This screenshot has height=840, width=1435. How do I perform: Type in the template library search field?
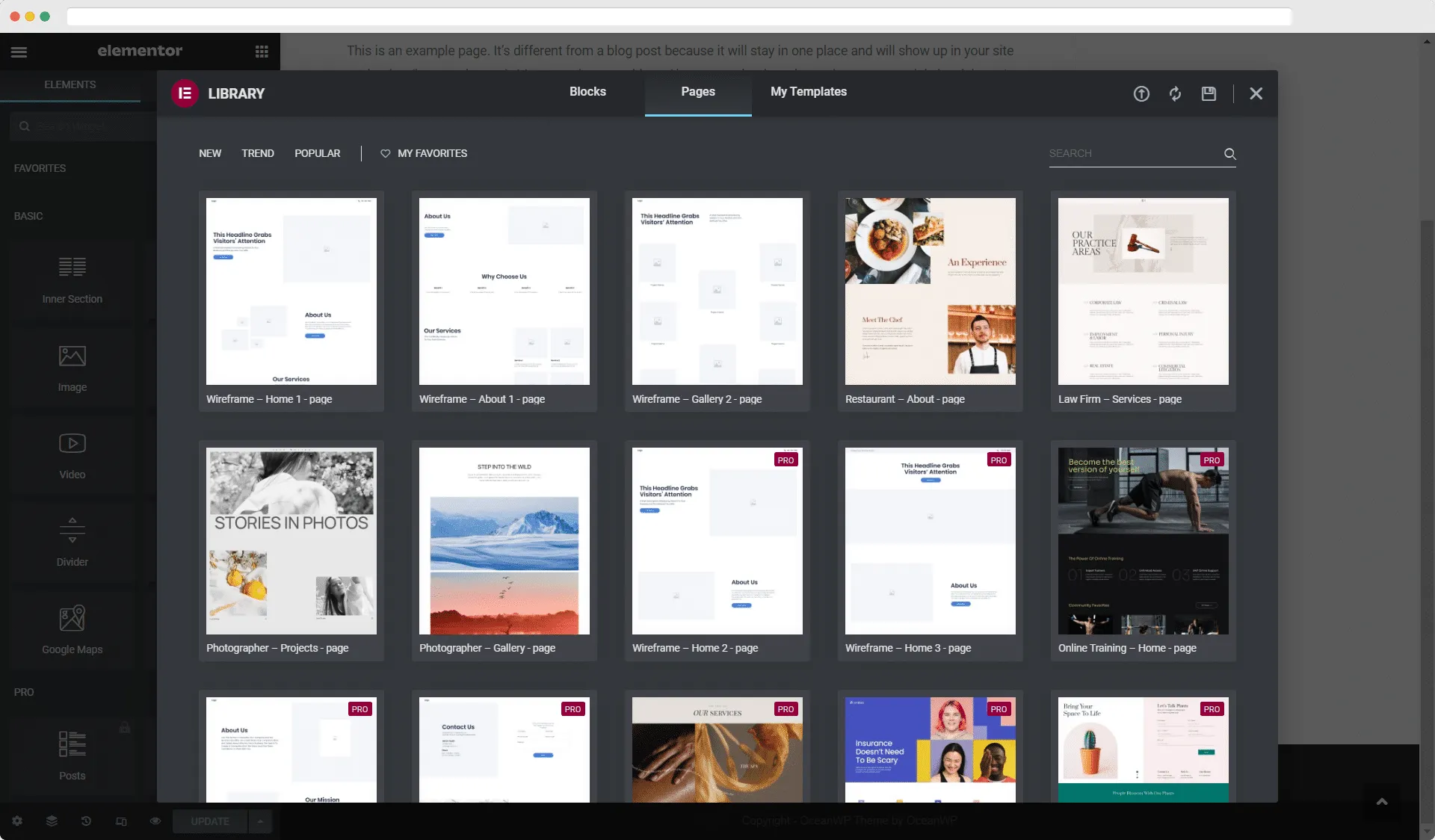(1129, 153)
